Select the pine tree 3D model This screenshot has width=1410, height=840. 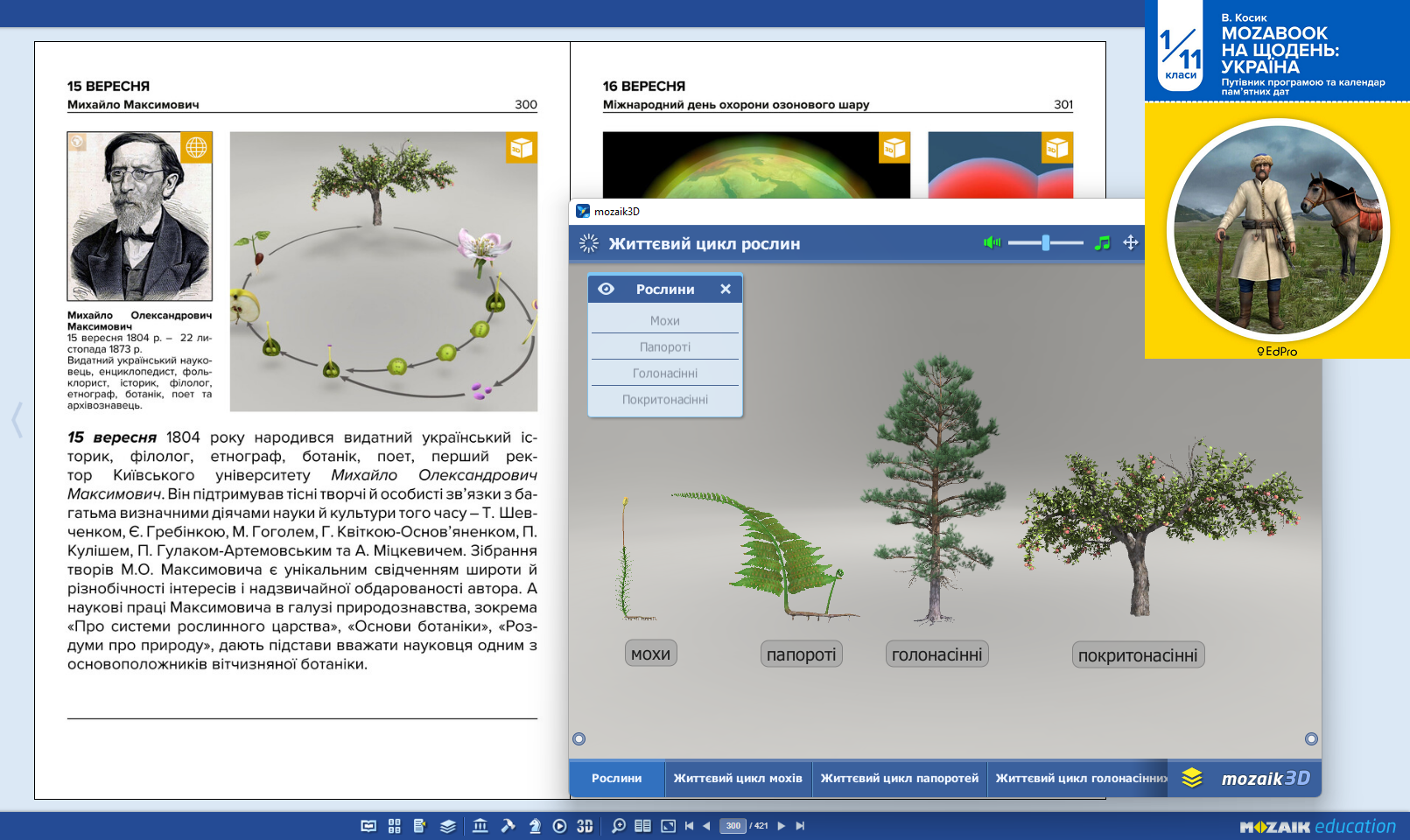[934, 490]
